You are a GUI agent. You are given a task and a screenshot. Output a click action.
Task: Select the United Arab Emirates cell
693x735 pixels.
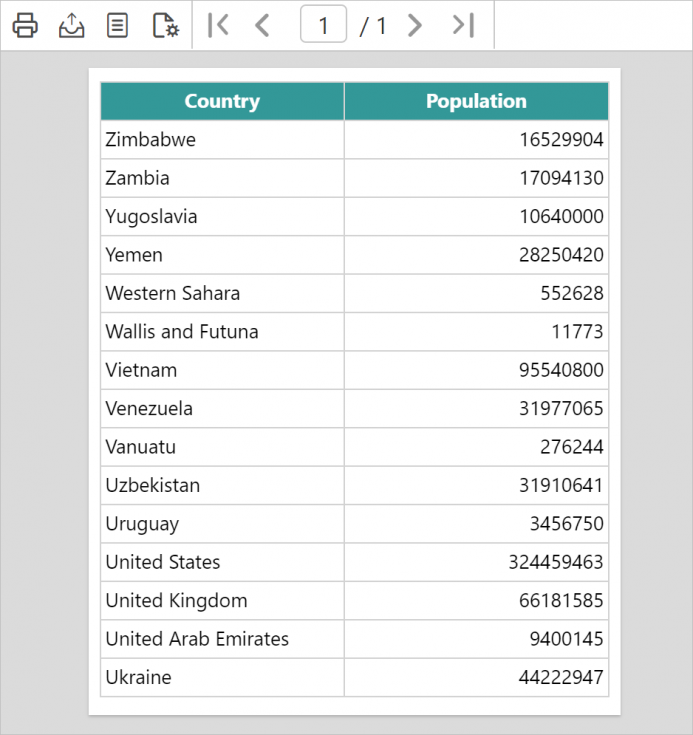coord(222,639)
